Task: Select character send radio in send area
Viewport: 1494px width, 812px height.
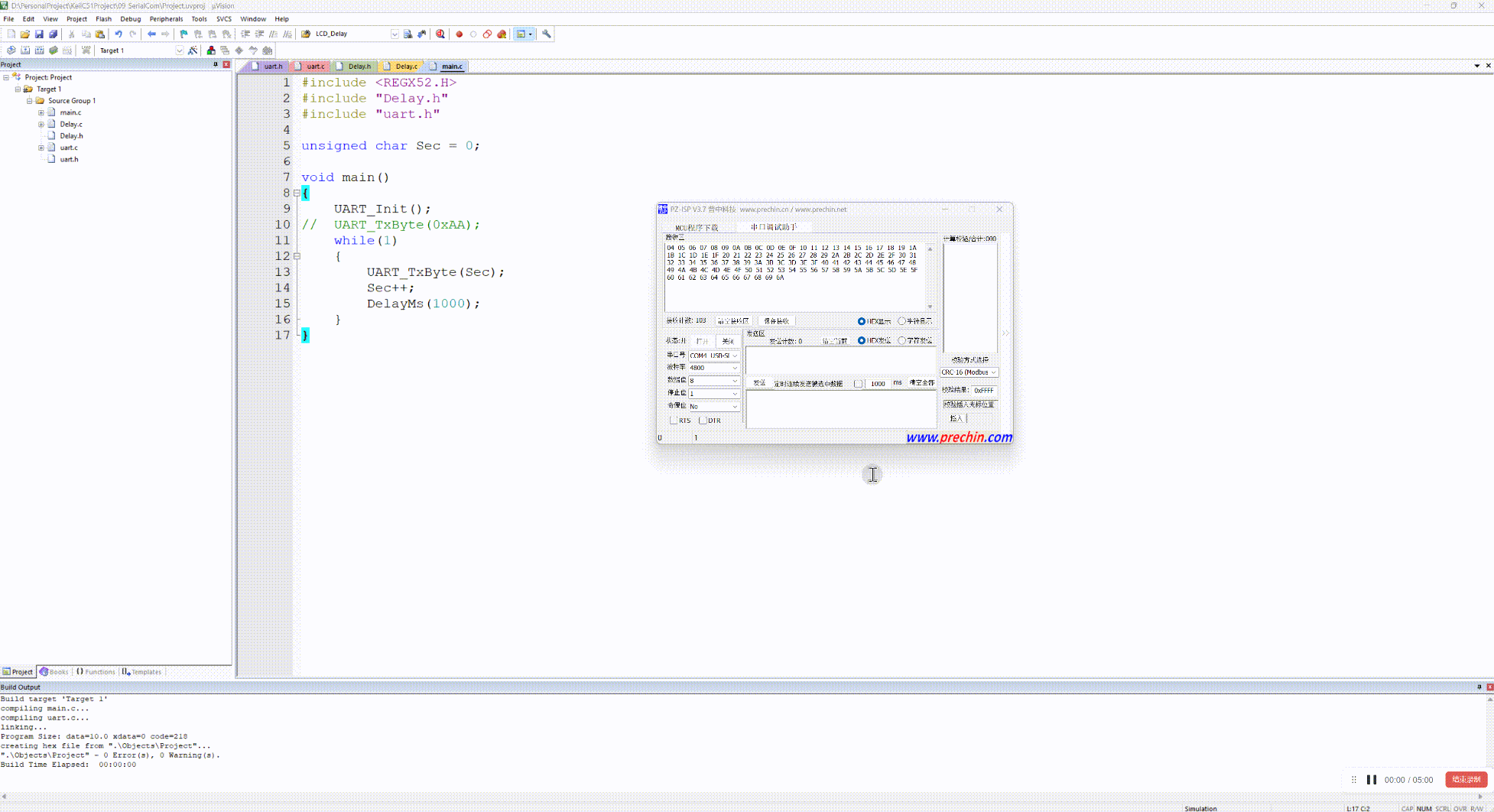Action: 901,340
